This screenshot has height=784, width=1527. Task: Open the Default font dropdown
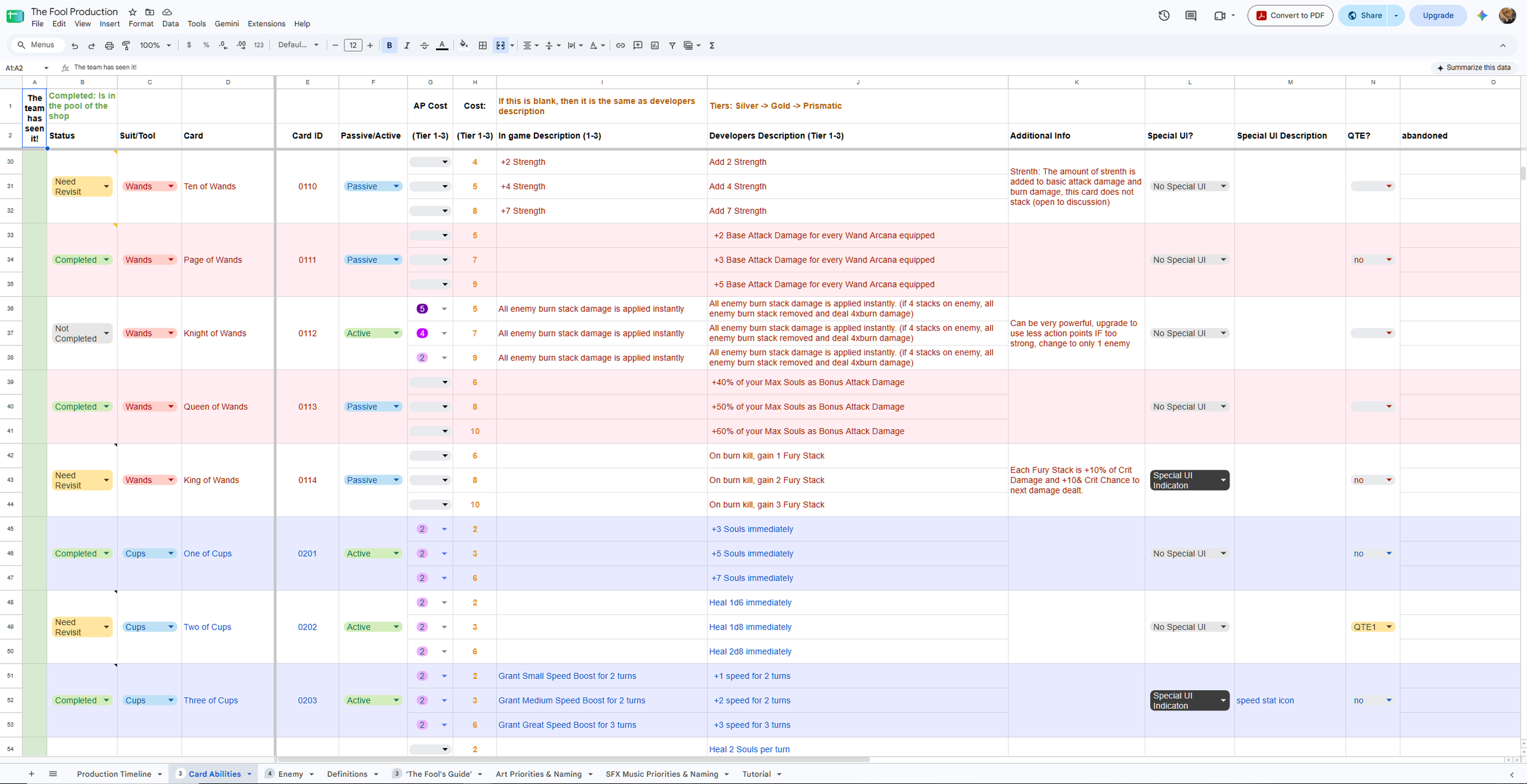(298, 45)
